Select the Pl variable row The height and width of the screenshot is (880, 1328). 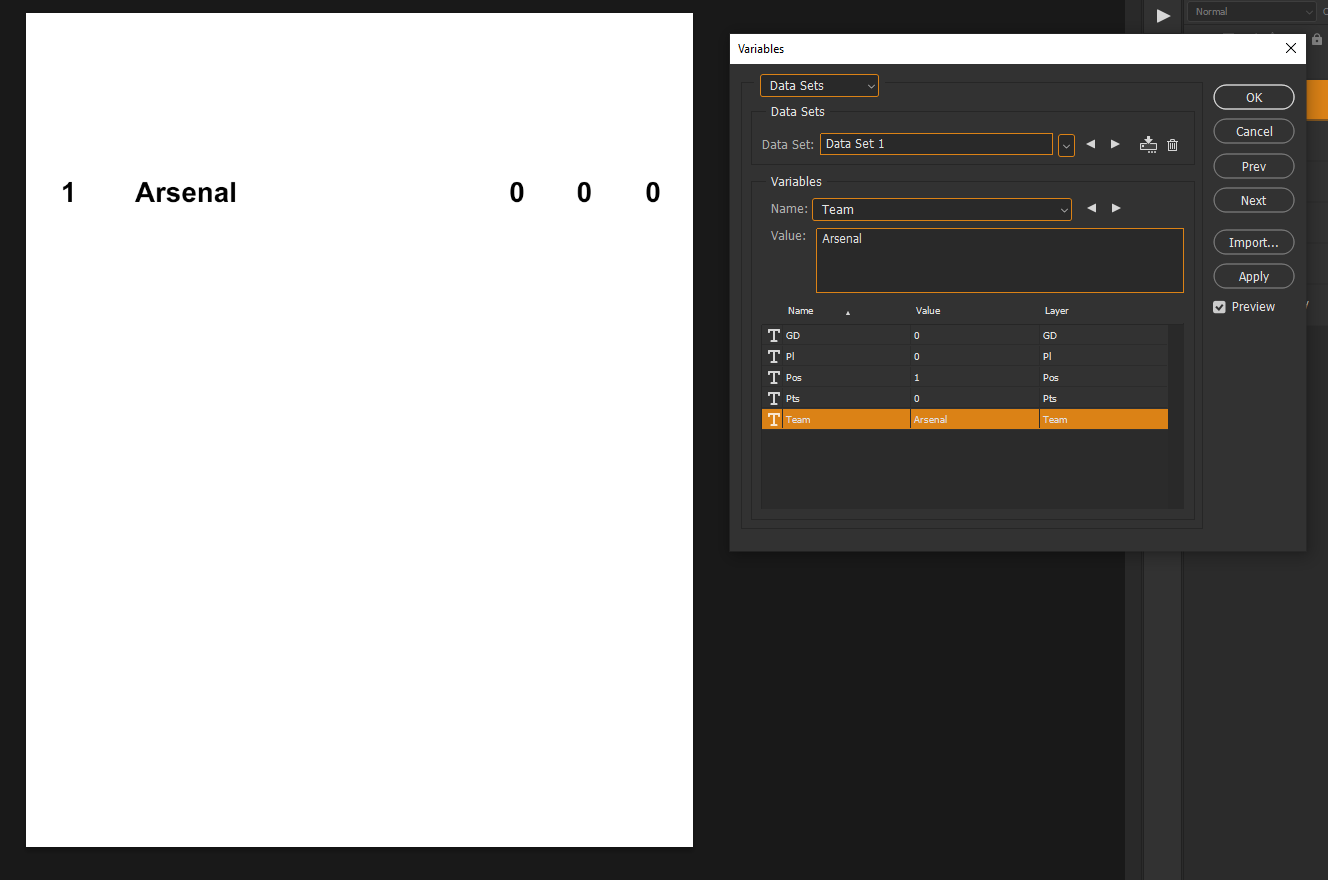(x=965, y=357)
